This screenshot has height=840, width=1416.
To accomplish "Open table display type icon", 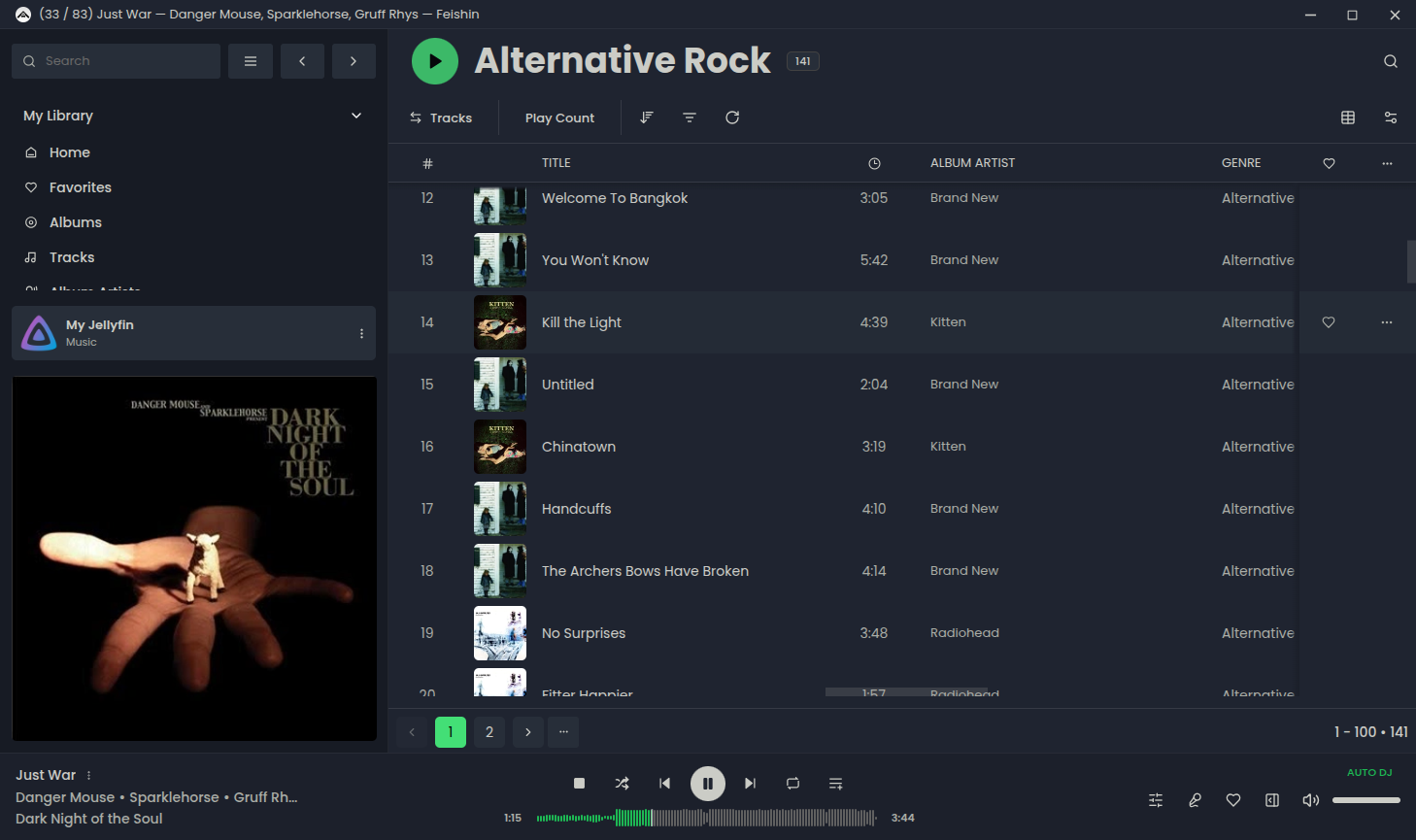I will [1348, 118].
